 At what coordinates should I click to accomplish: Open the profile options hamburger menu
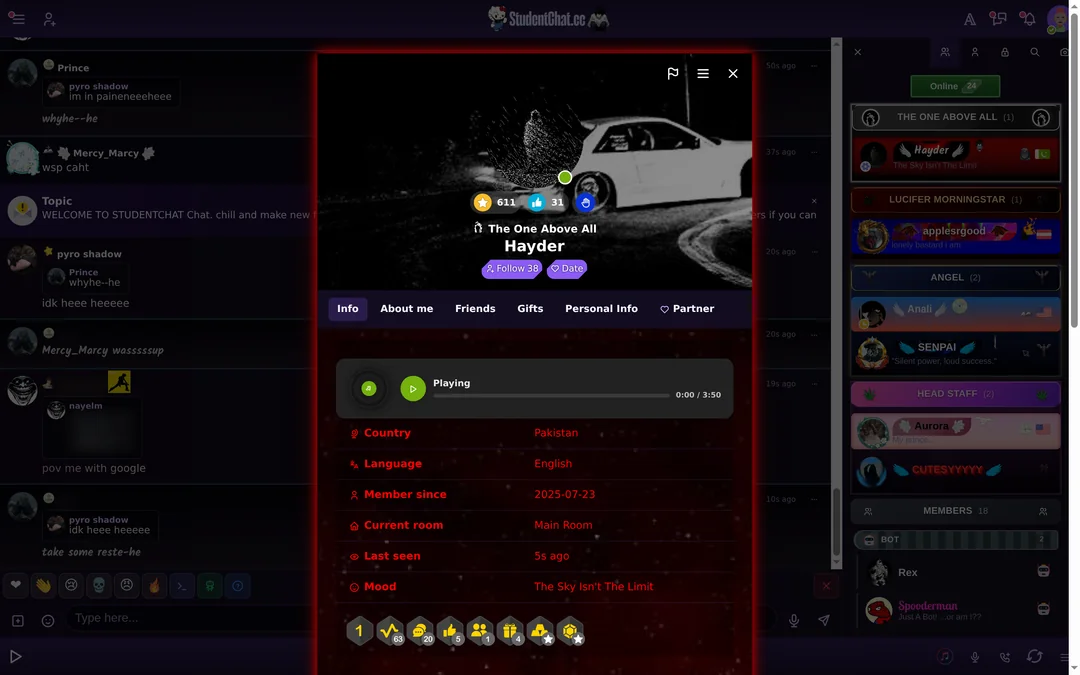click(x=703, y=73)
